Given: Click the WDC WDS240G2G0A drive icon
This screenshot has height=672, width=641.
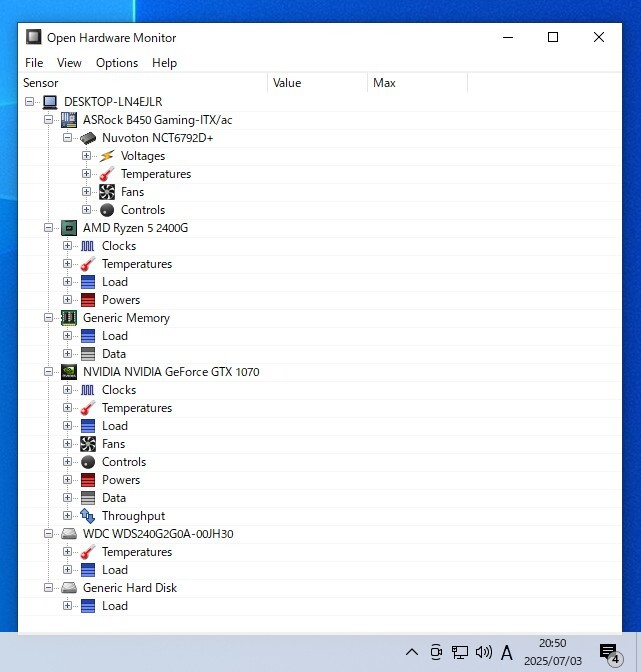Looking at the screenshot, I should 69,534.
